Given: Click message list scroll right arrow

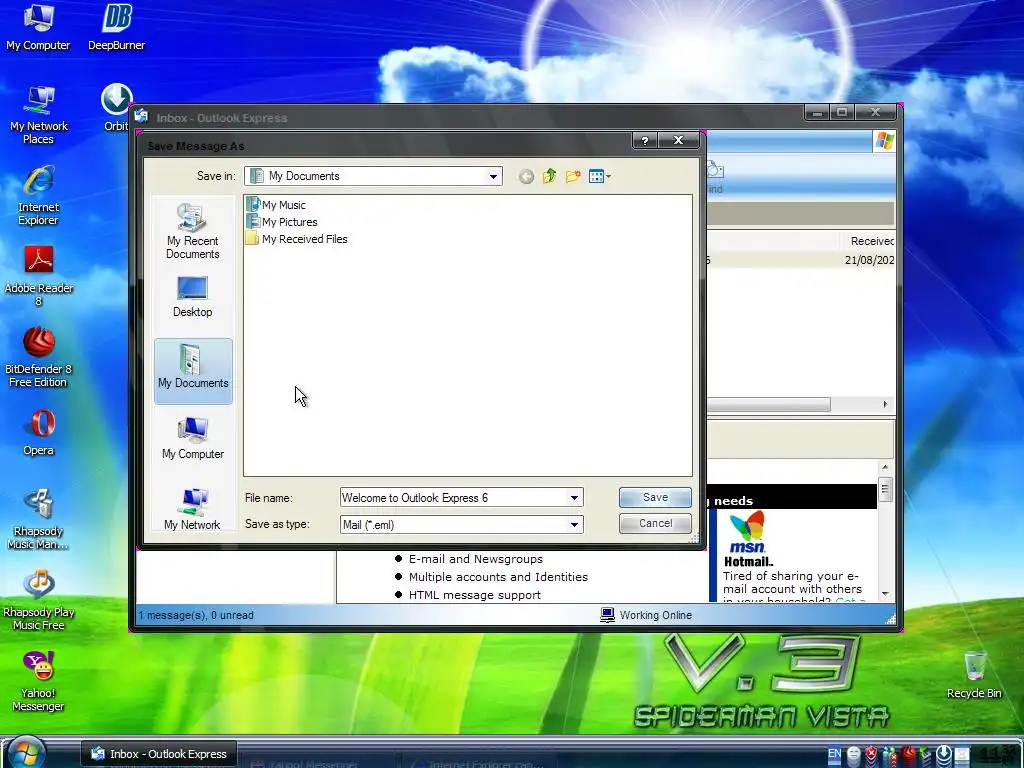Looking at the screenshot, I should pos(885,404).
